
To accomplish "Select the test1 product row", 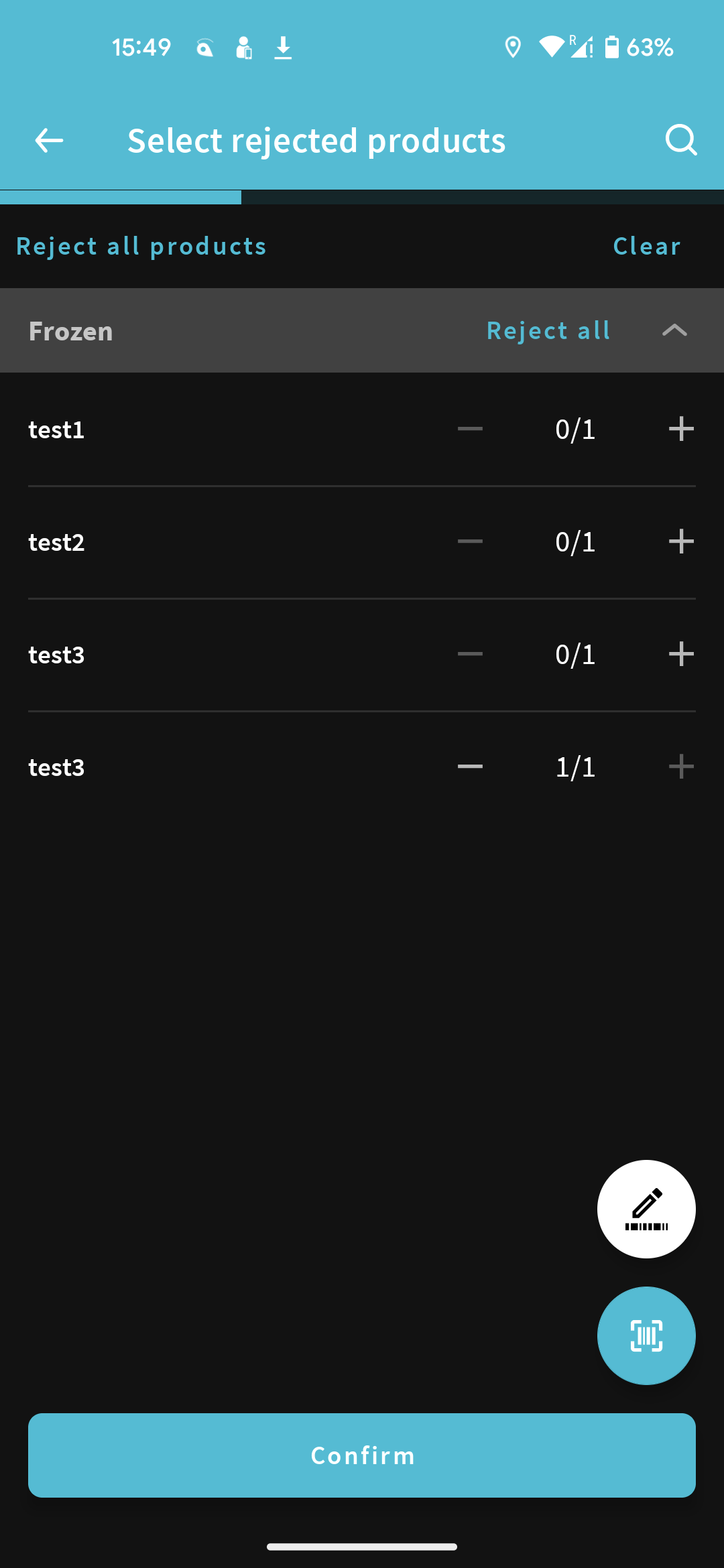I will click(362, 430).
